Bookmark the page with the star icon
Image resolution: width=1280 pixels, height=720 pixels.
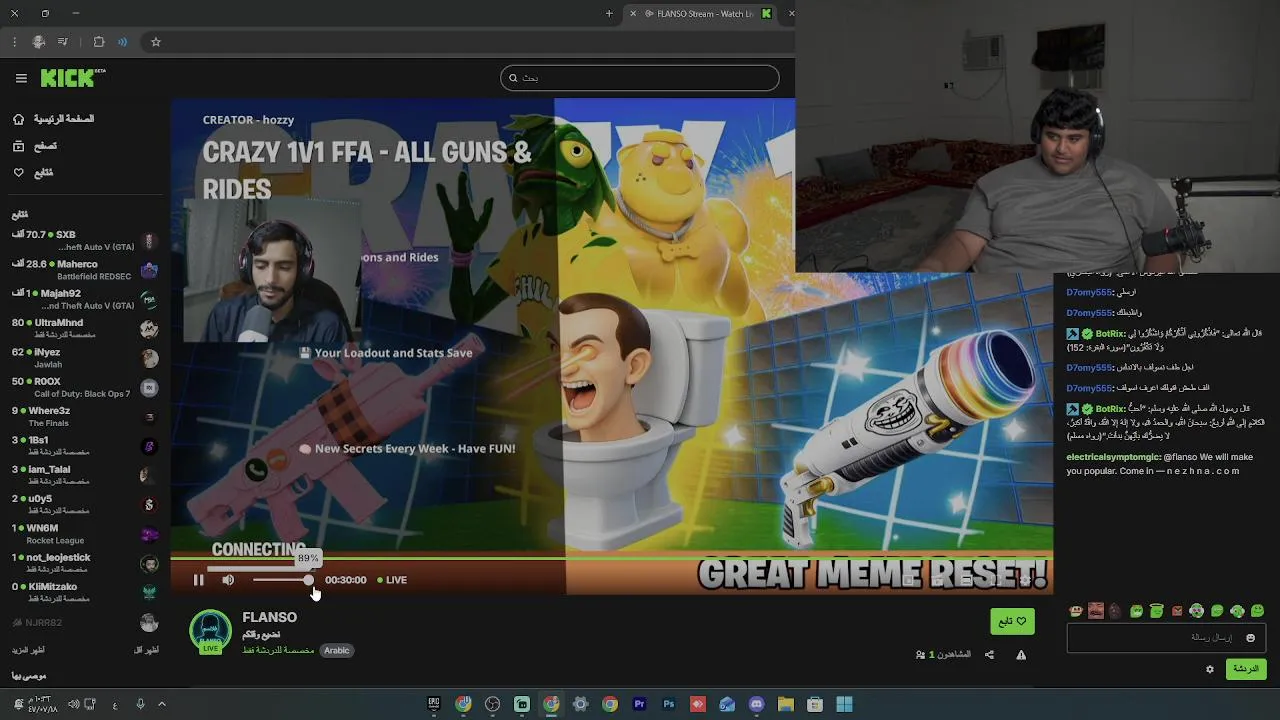[156, 42]
